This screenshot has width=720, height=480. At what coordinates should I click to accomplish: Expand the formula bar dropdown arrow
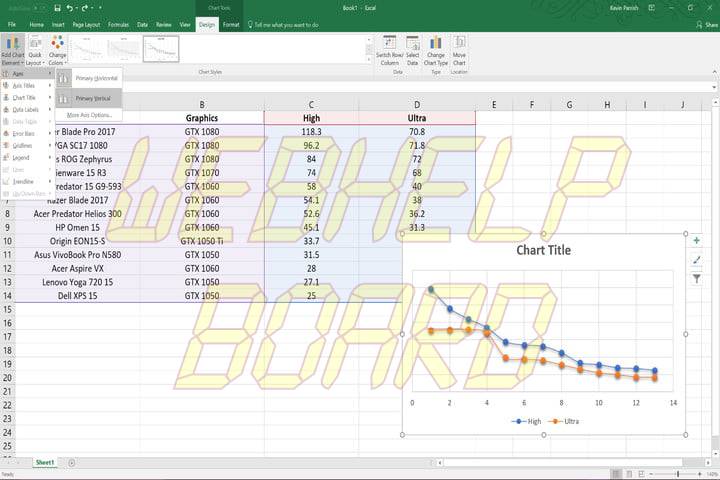point(714,87)
